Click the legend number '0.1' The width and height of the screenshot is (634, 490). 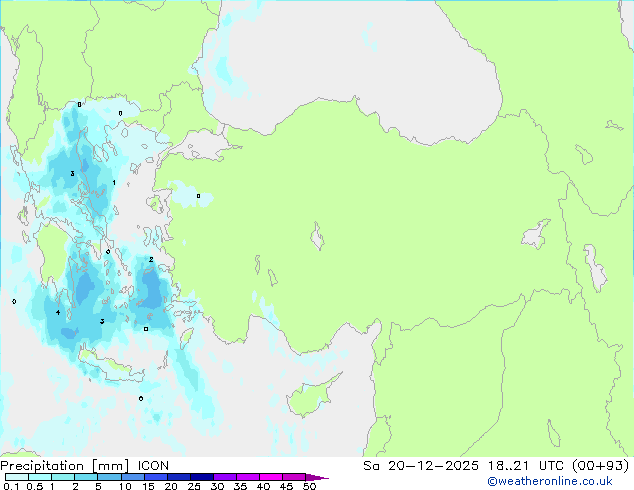click(11, 486)
